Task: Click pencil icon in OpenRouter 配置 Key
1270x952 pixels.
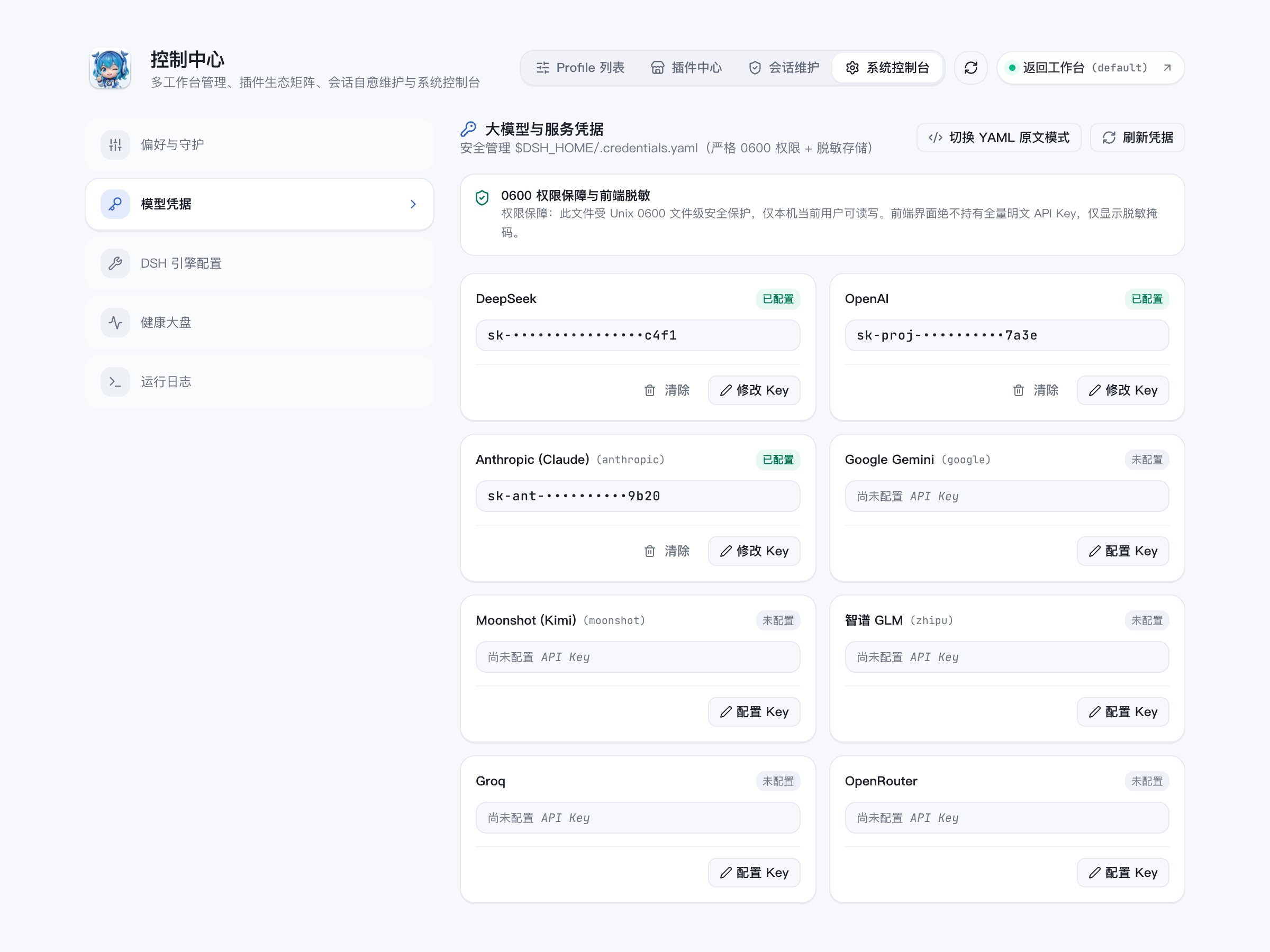Action: pyautogui.click(x=1095, y=873)
